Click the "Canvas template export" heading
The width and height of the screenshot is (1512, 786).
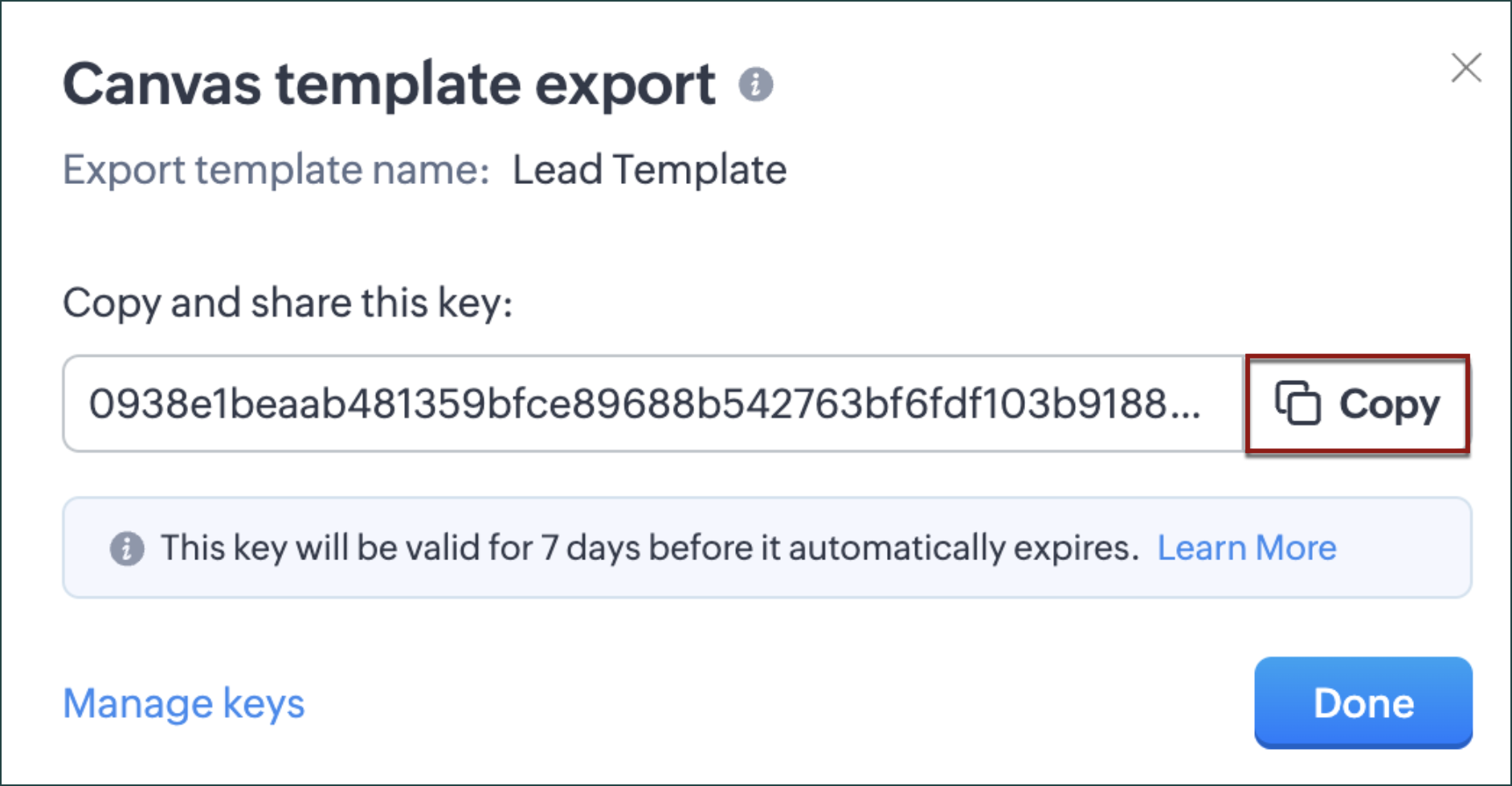pyautogui.click(x=389, y=84)
